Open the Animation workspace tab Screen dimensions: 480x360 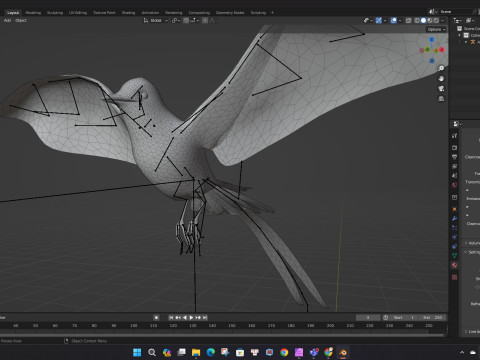(x=150, y=13)
